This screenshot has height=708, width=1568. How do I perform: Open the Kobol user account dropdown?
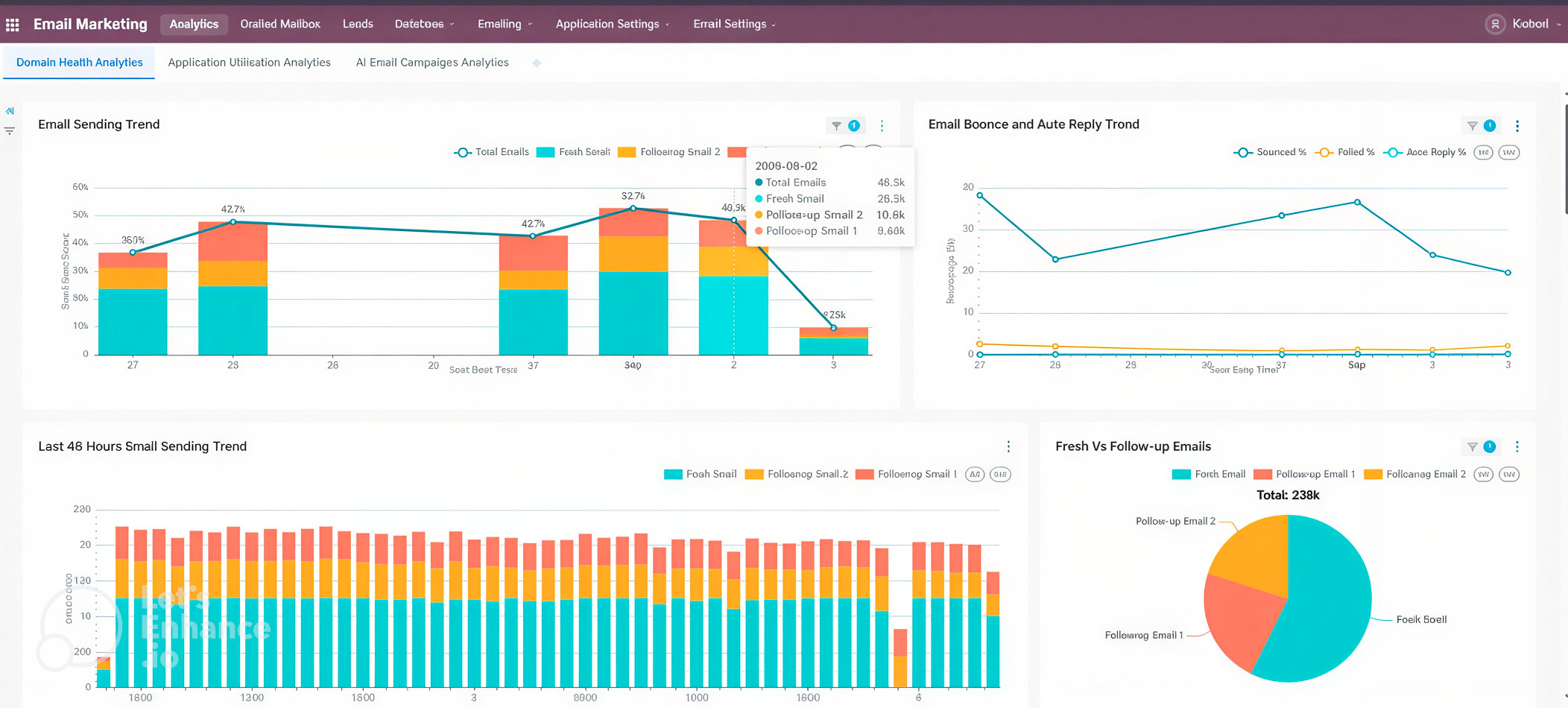click(x=1537, y=24)
